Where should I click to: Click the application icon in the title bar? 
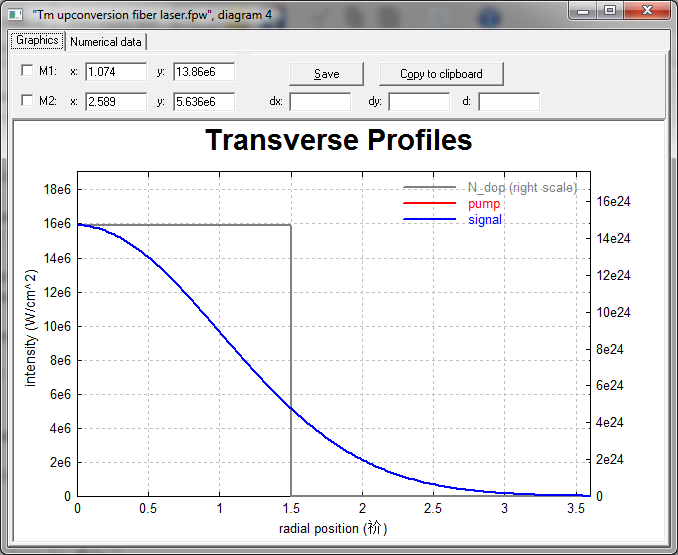click(15, 15)
